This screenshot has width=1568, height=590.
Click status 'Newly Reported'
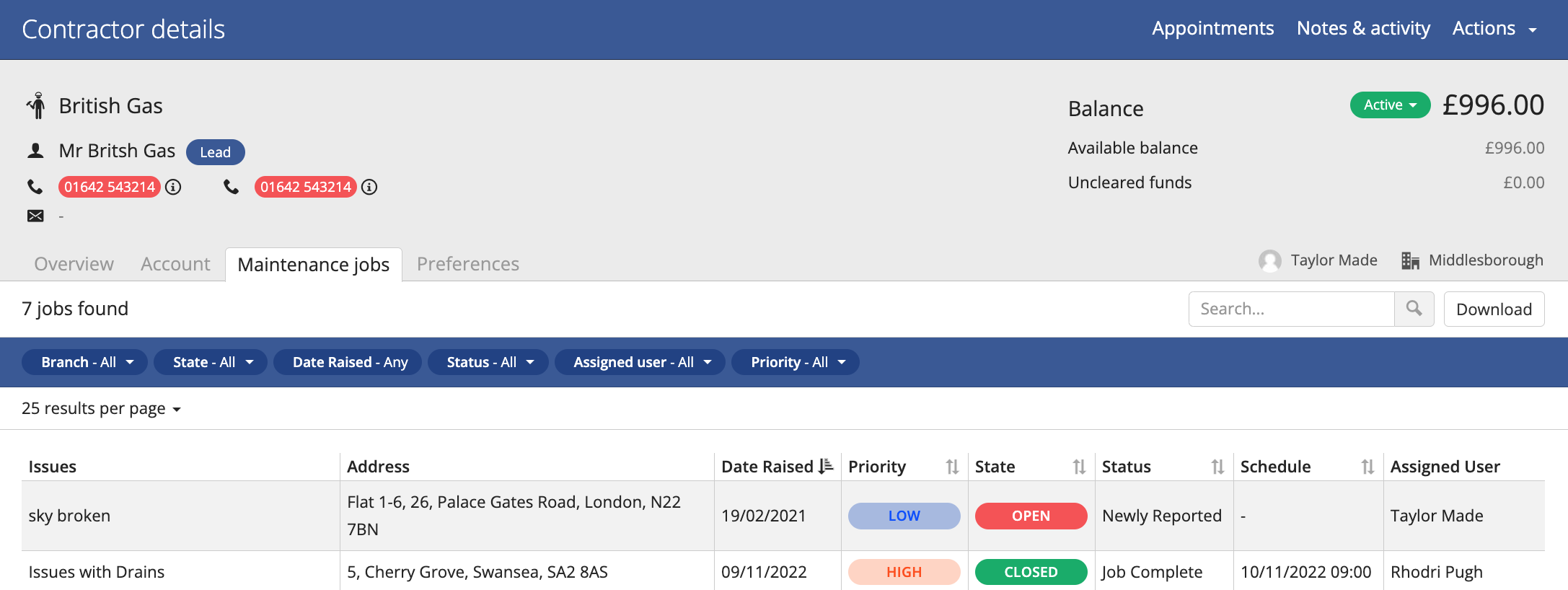[x=1162, y=516]
